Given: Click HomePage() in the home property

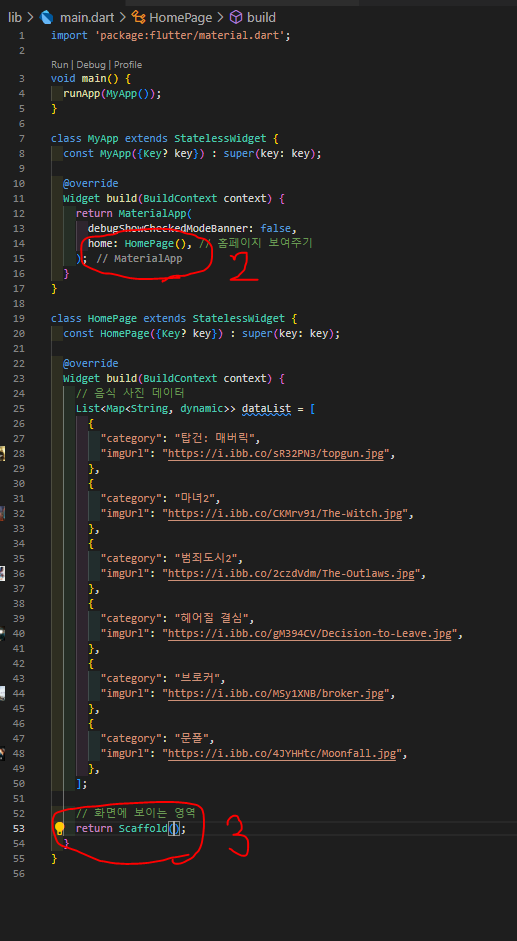Looking at the screenshot, I should click(x=156, y=244).
